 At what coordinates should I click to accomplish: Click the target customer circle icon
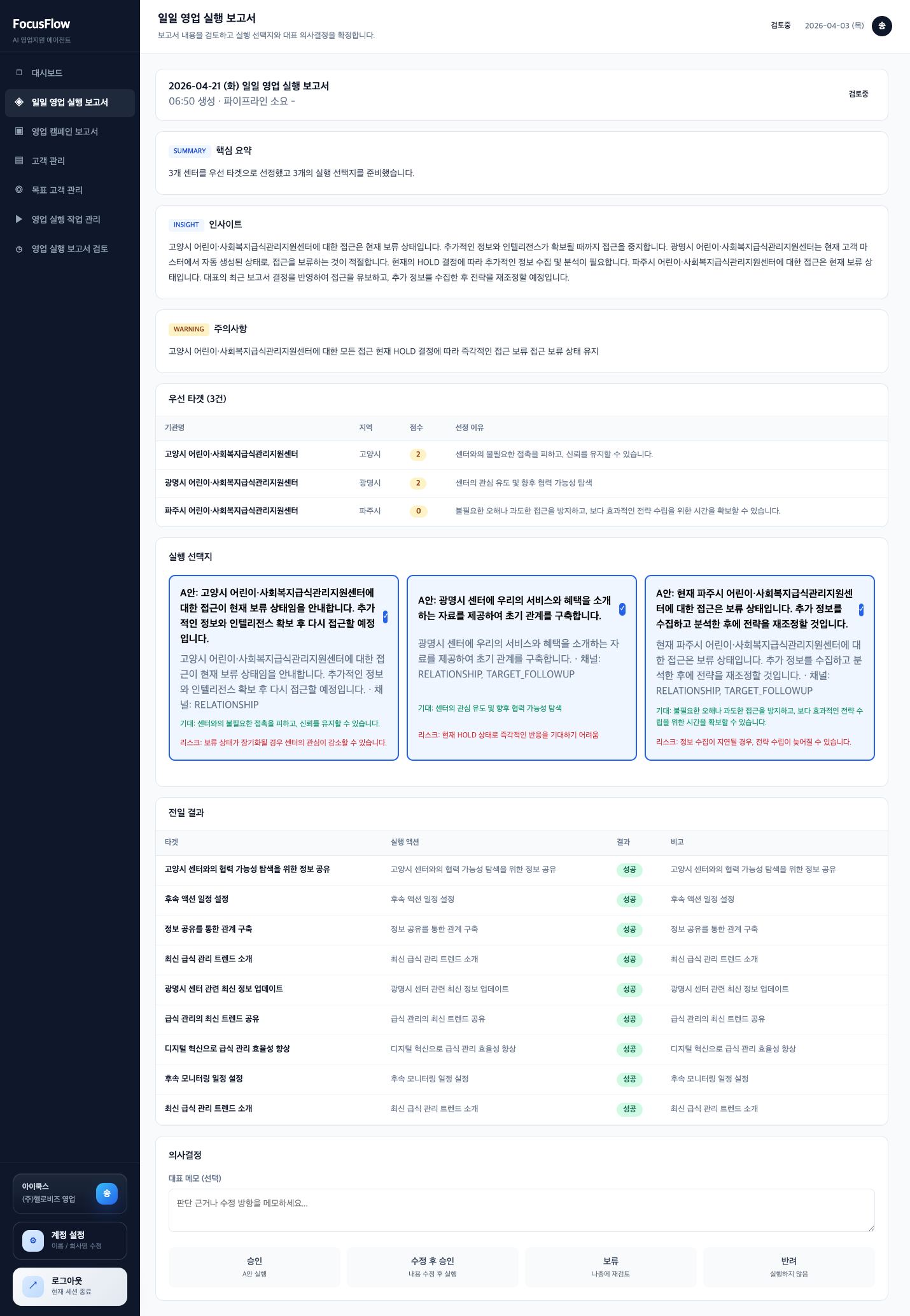pos(19,190)
